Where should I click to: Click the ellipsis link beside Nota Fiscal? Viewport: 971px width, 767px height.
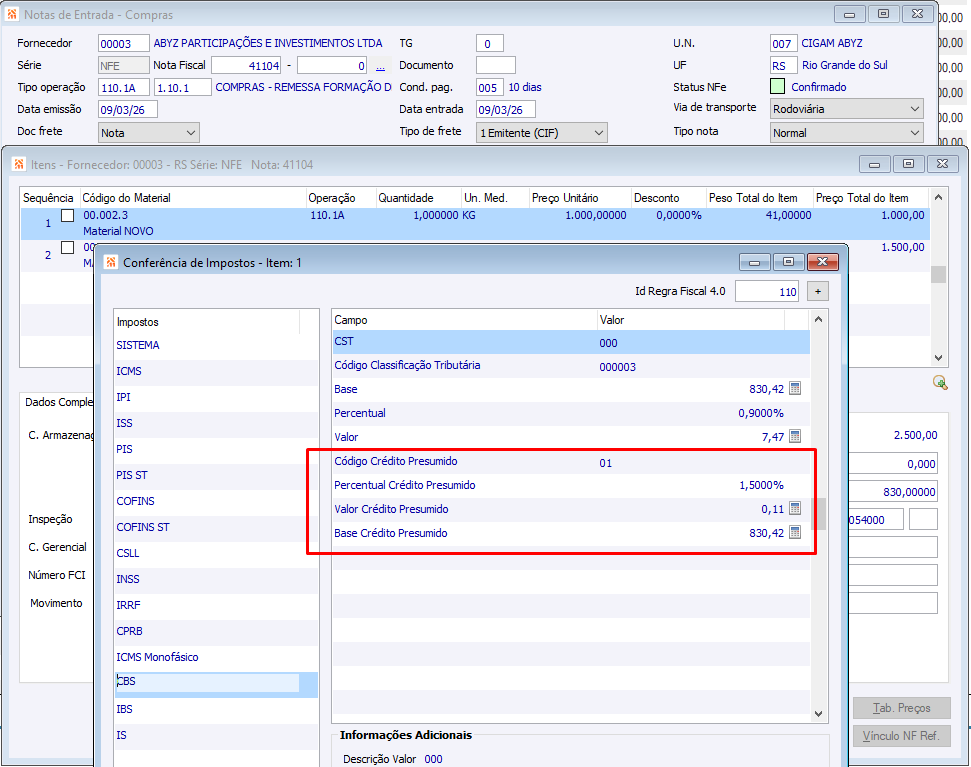[x=380, y=66]
